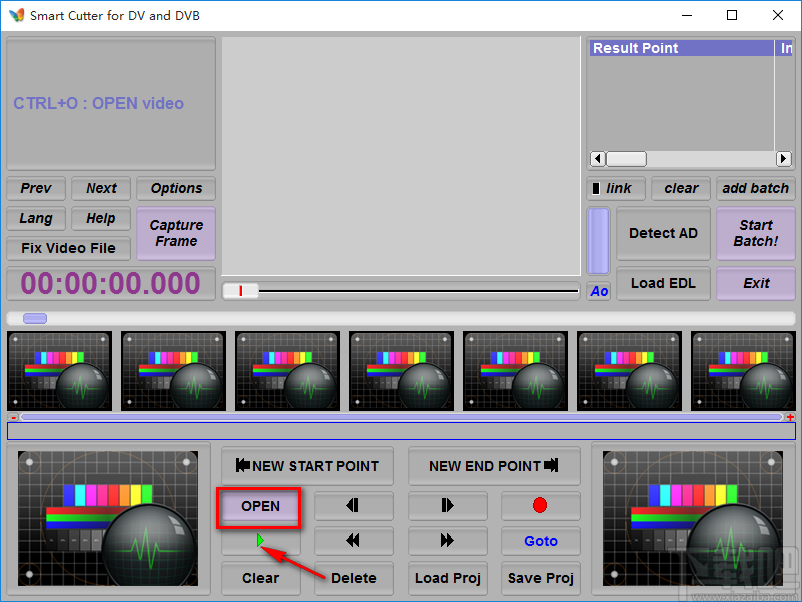802x602 pixels.
Task: Click the right arrow of the Result Point scrollbar
Action: tap(783, 159)
